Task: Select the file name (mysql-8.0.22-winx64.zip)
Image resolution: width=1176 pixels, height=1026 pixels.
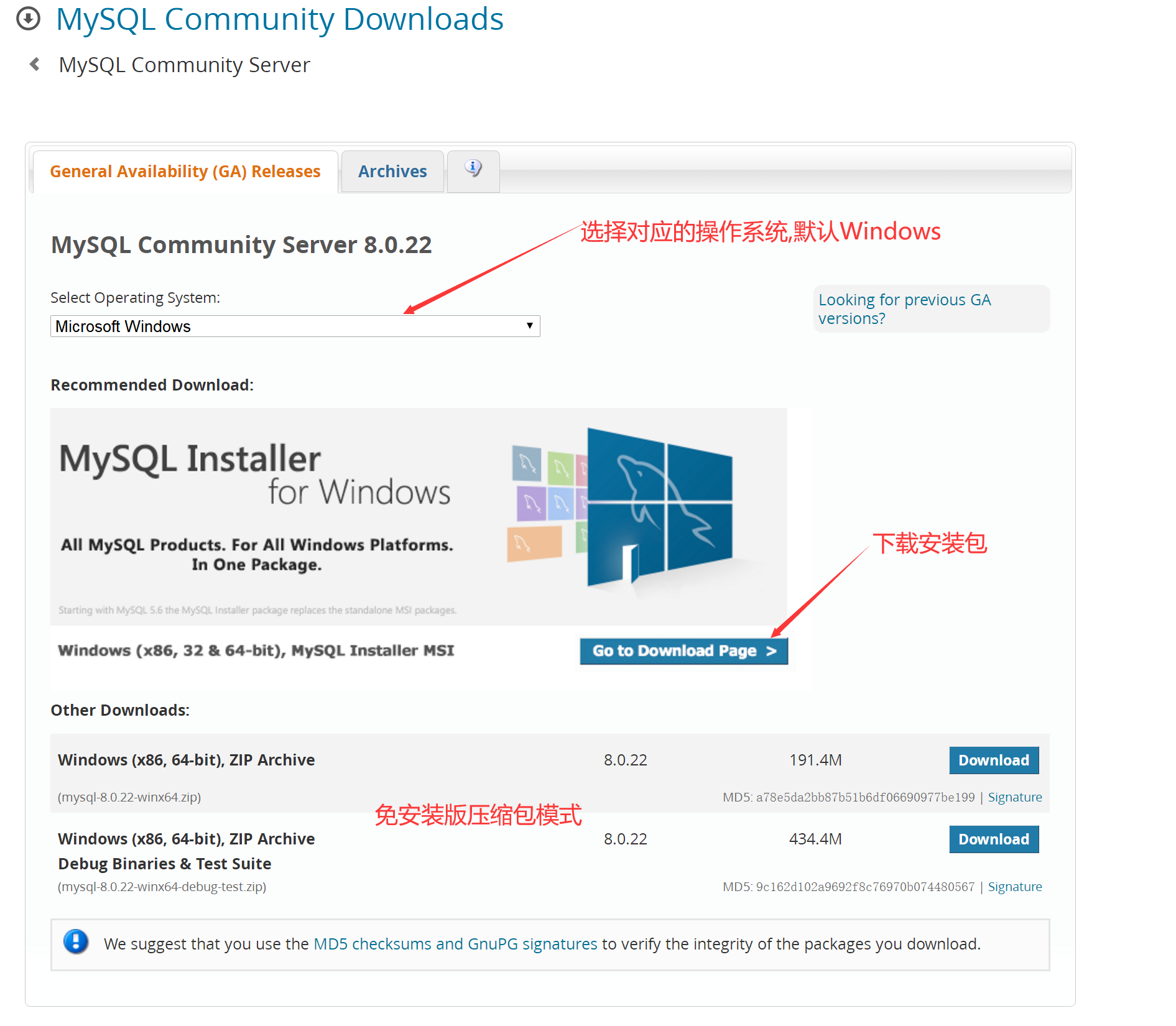Action: pos(129,797)
